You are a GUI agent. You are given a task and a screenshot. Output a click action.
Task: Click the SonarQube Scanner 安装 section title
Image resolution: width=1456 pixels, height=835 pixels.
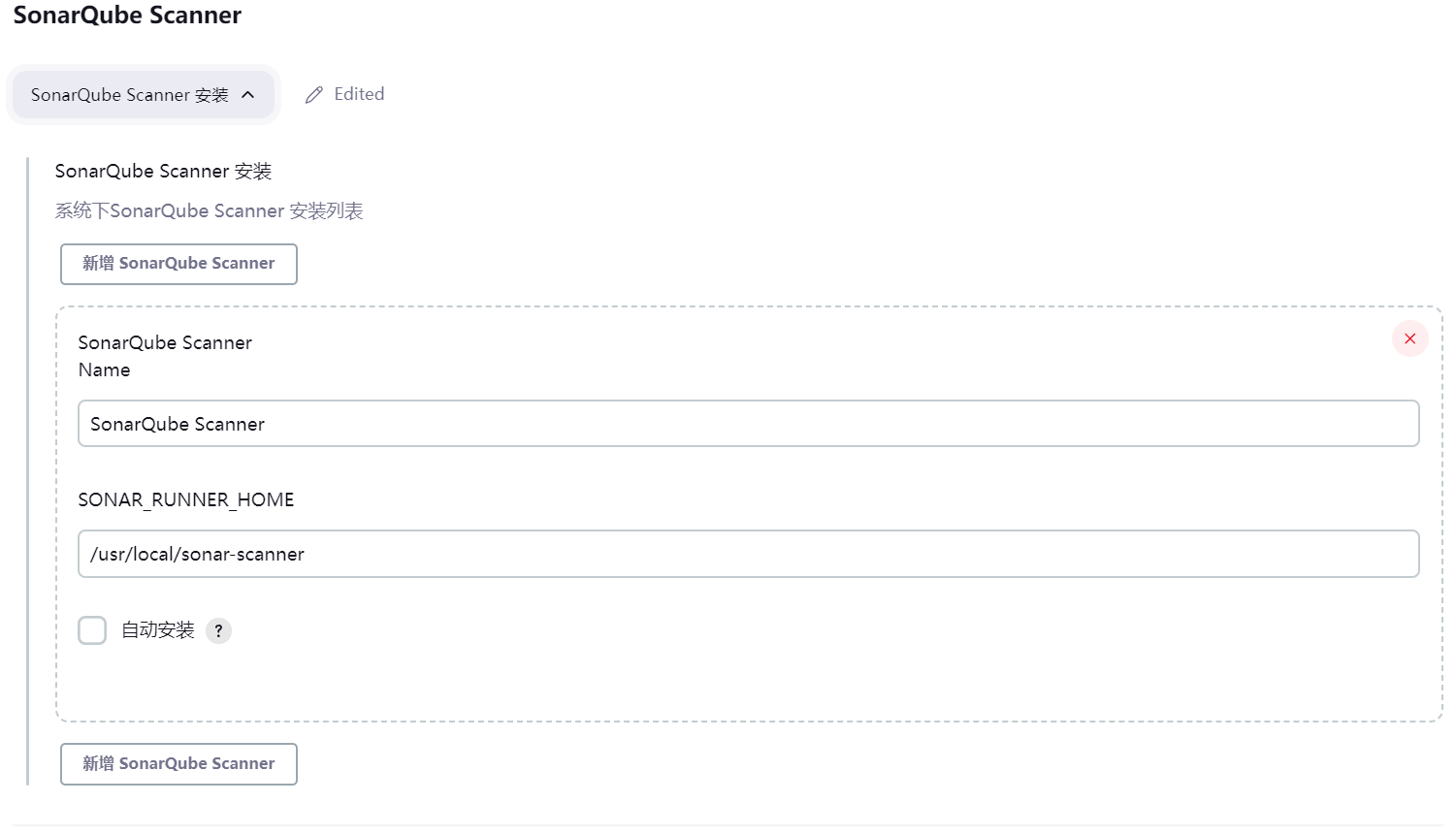click(163, 172)
